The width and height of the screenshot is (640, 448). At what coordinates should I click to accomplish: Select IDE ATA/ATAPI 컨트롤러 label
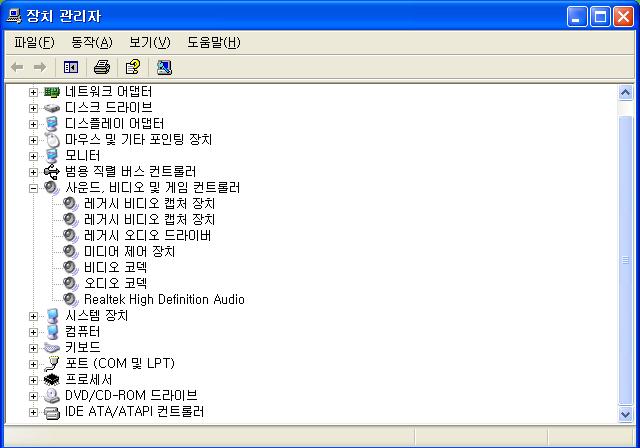[x=134, y=412]
